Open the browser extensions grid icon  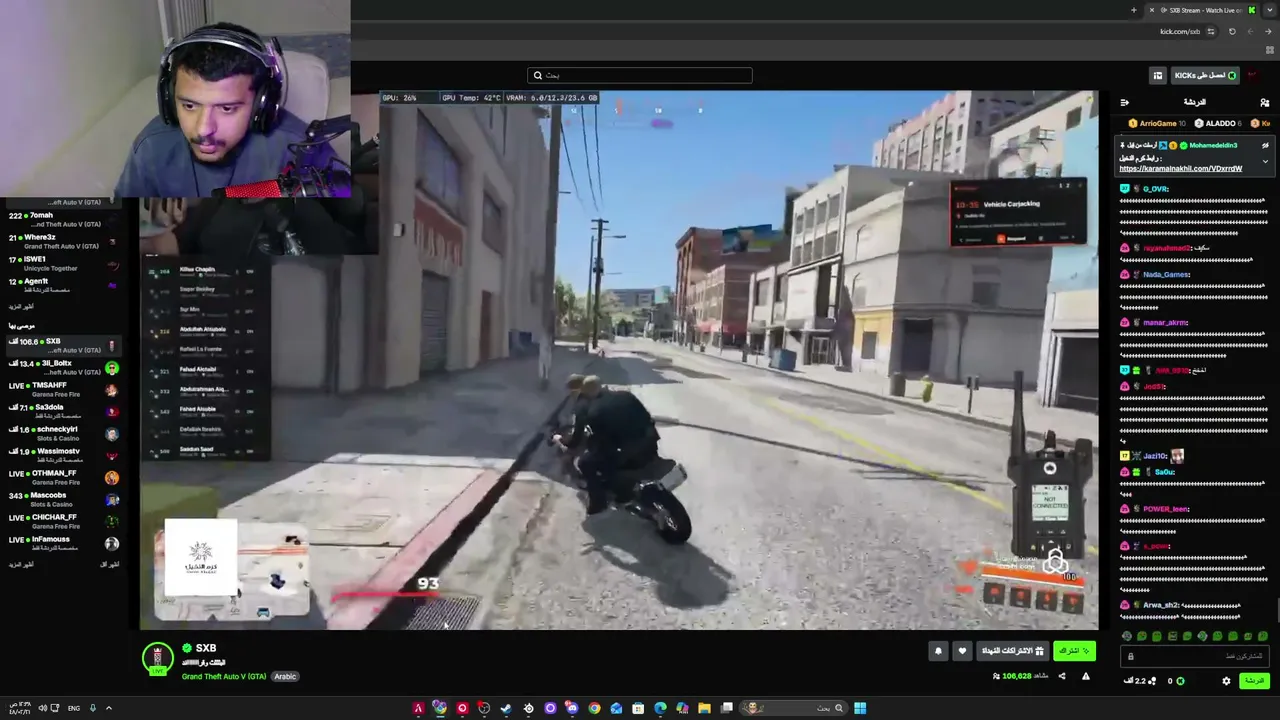[x=1271, y=50]
